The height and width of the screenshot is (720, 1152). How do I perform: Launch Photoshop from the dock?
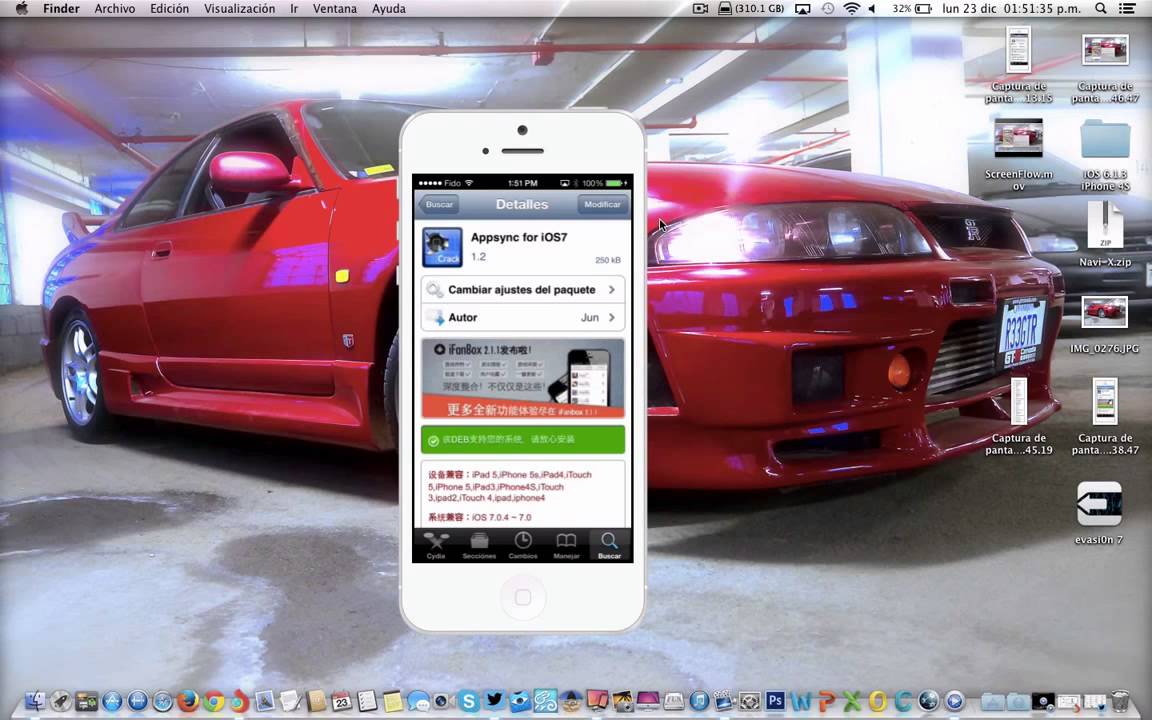(775, 701)
